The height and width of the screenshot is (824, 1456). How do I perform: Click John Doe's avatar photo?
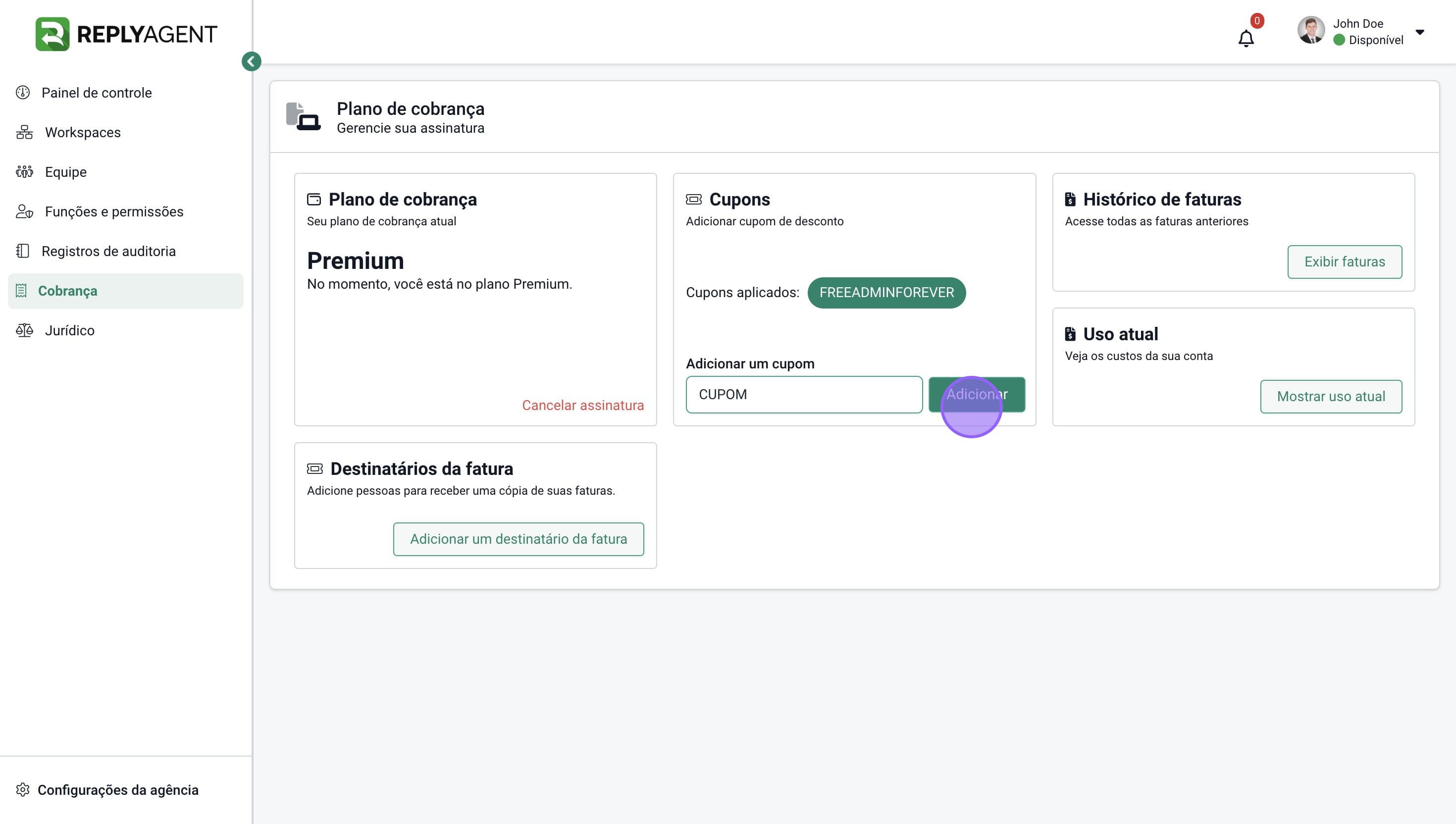1310,31
